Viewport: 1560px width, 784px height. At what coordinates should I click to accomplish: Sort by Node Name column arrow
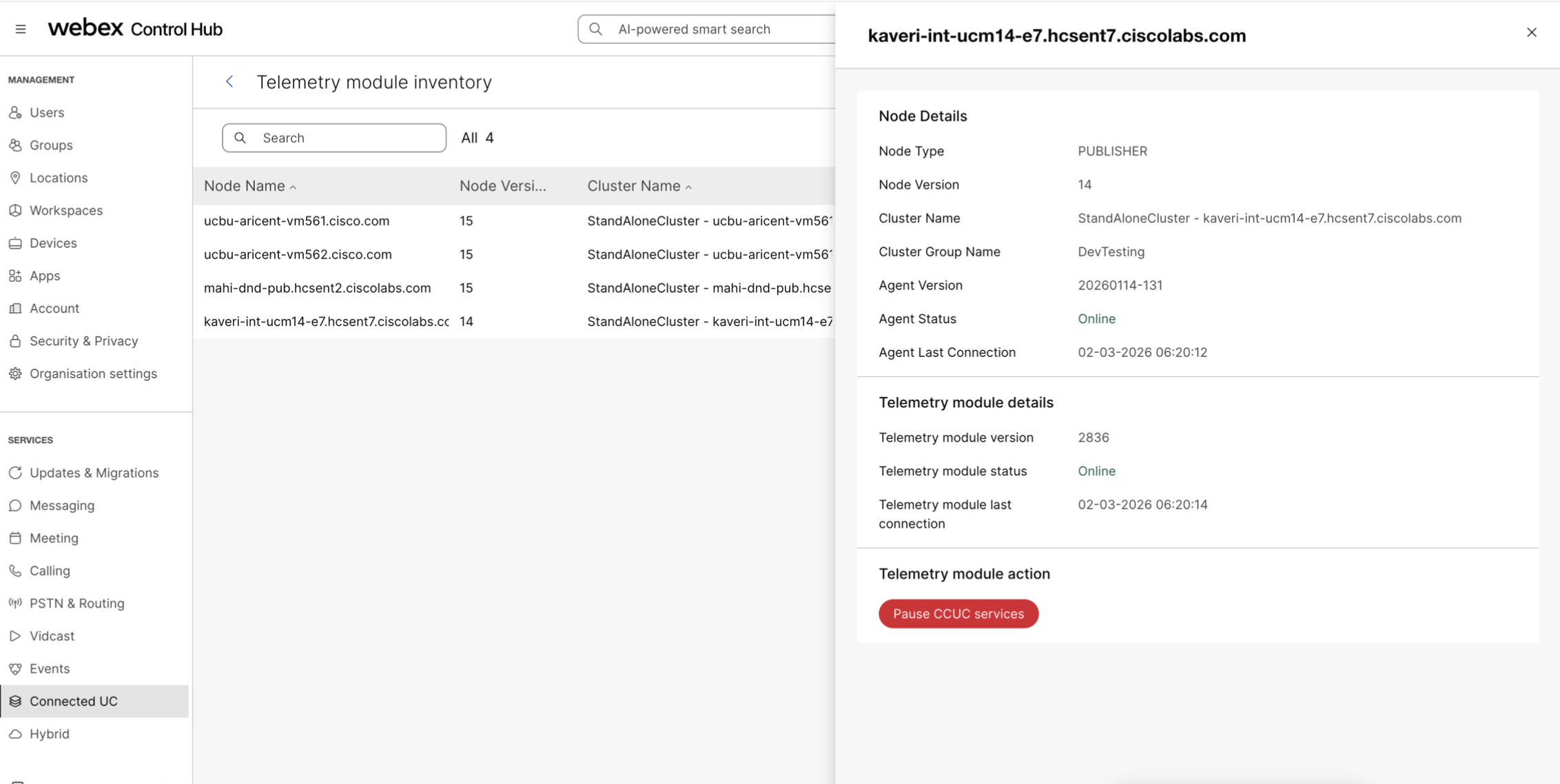click(x=293, y=187)
